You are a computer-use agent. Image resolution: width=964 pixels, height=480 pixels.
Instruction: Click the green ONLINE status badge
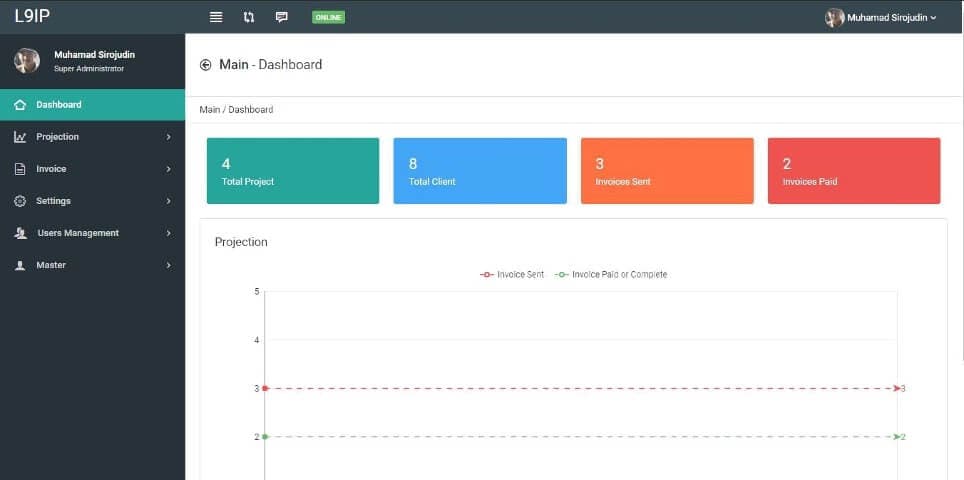(x=328, y=17)
